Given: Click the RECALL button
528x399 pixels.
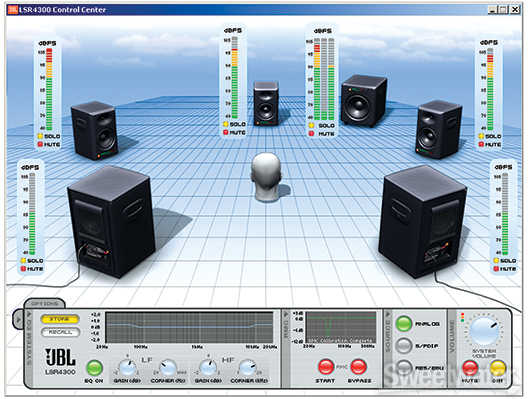Looking at the screenshot, I should 60,332.
